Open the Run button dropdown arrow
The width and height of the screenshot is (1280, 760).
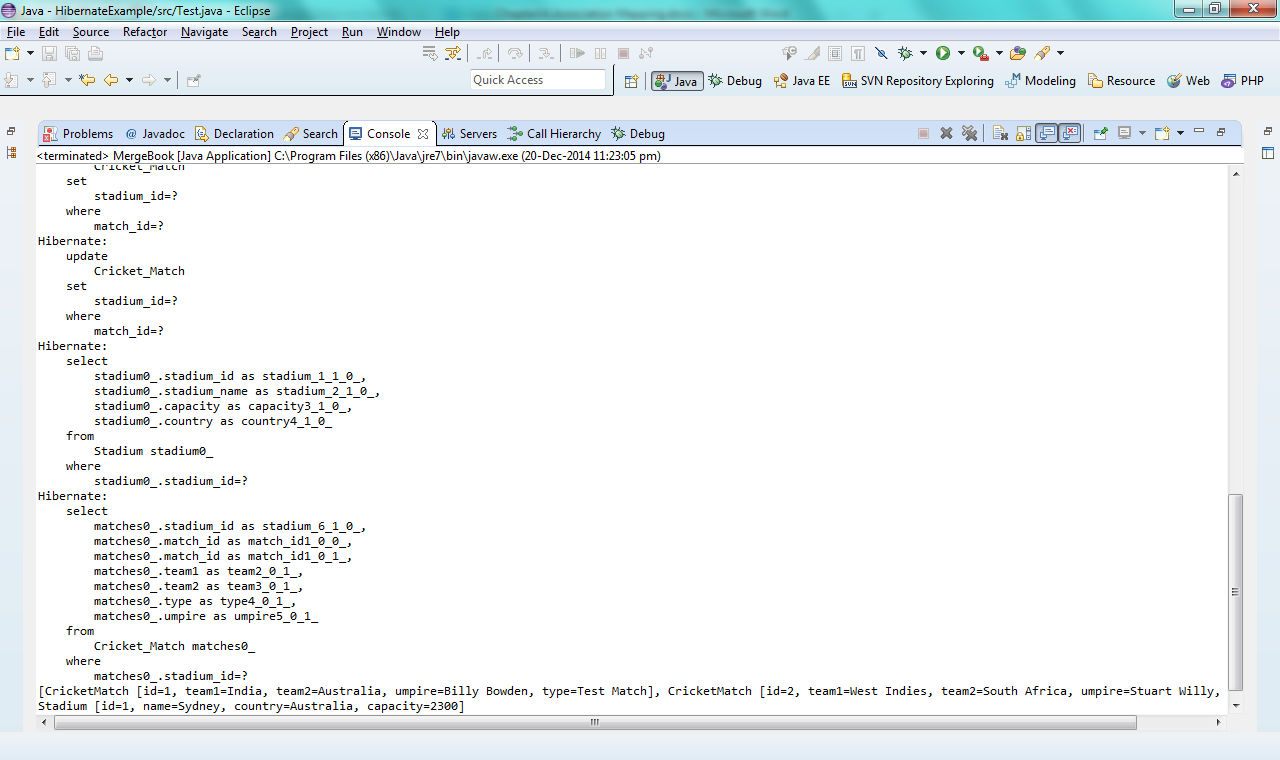coord(961,53)
